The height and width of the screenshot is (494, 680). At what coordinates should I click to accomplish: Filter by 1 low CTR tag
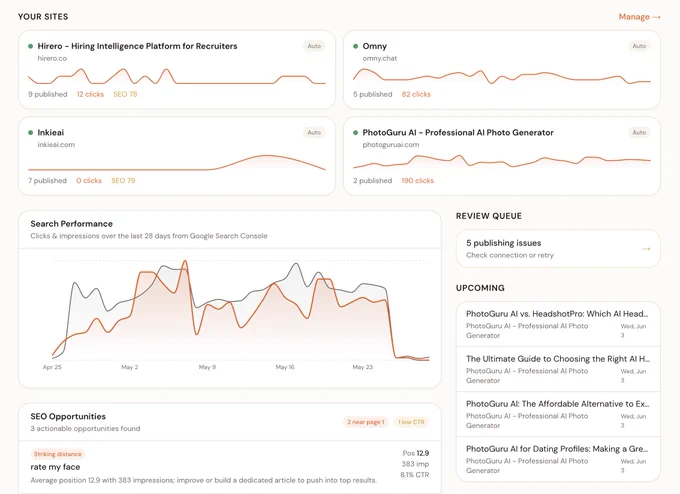point(411,422)
